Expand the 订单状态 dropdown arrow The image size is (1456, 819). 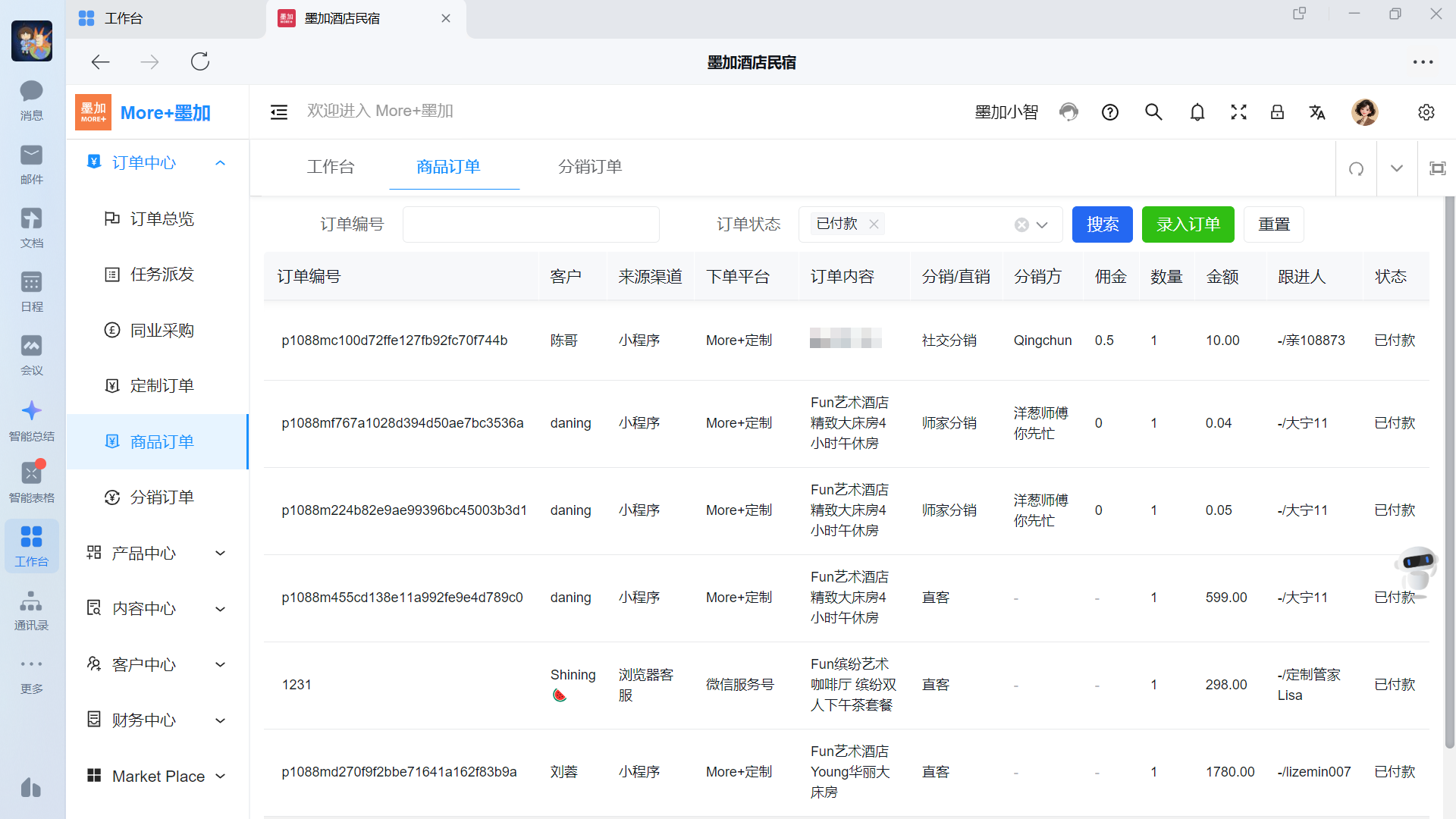(x=1042, y=224)
